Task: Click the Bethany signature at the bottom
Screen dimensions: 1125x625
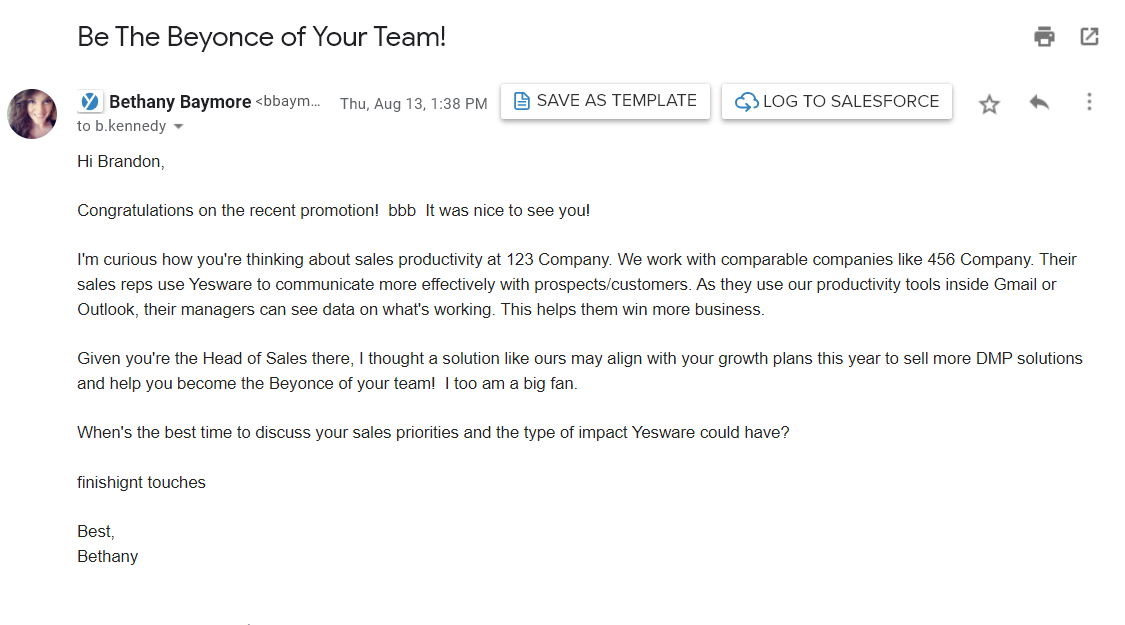Action: click(x=107, y=556)
